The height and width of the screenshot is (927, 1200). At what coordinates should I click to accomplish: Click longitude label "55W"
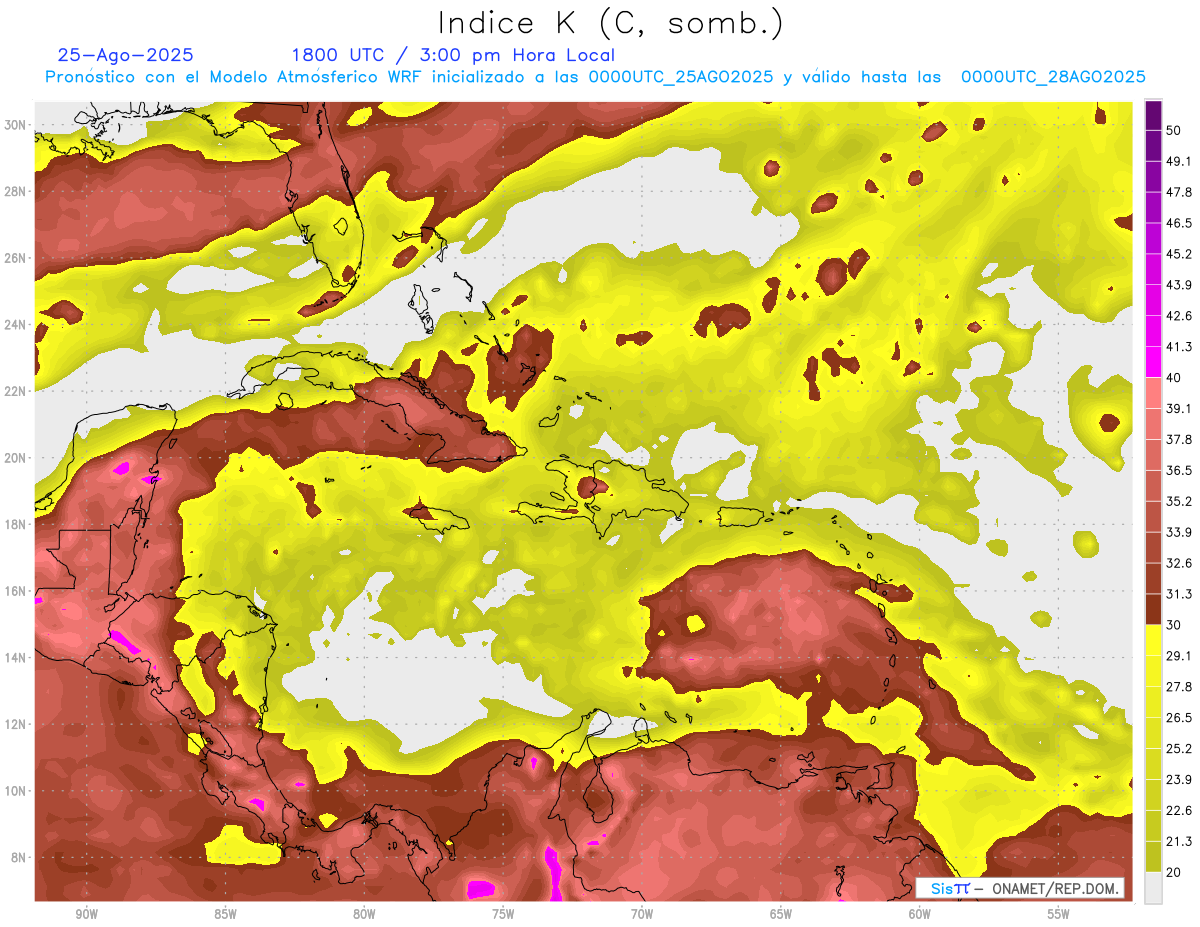[x=1059, y=913]
